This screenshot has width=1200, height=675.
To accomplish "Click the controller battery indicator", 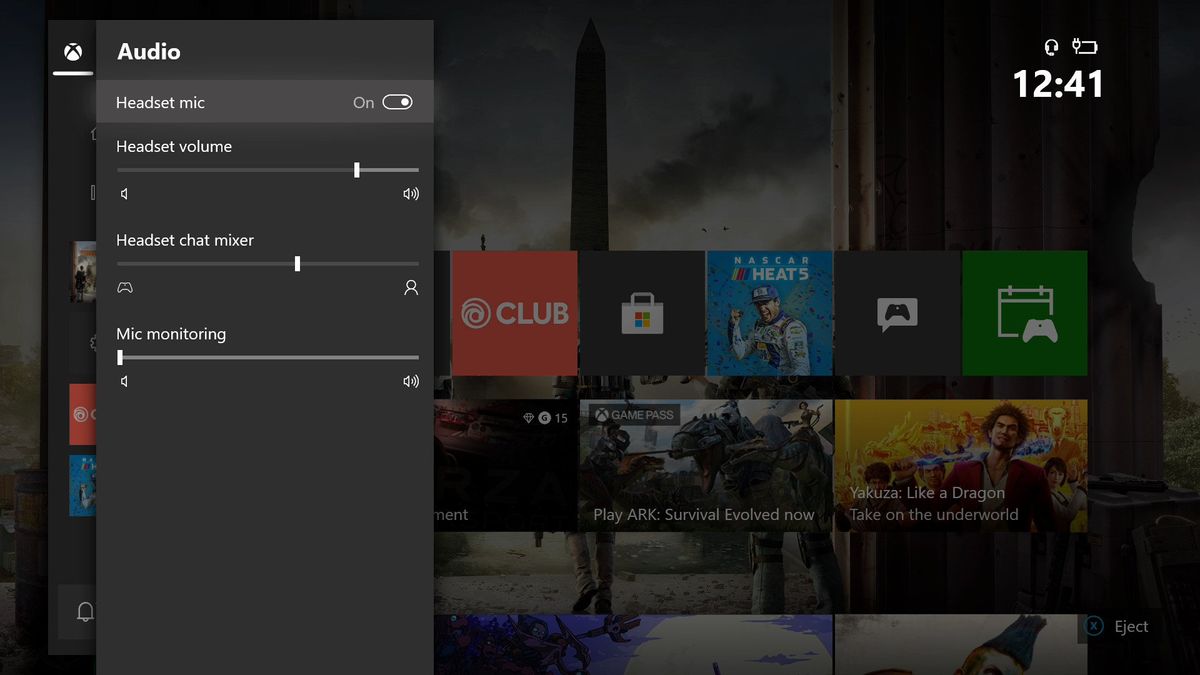I will coord(1083,46).
